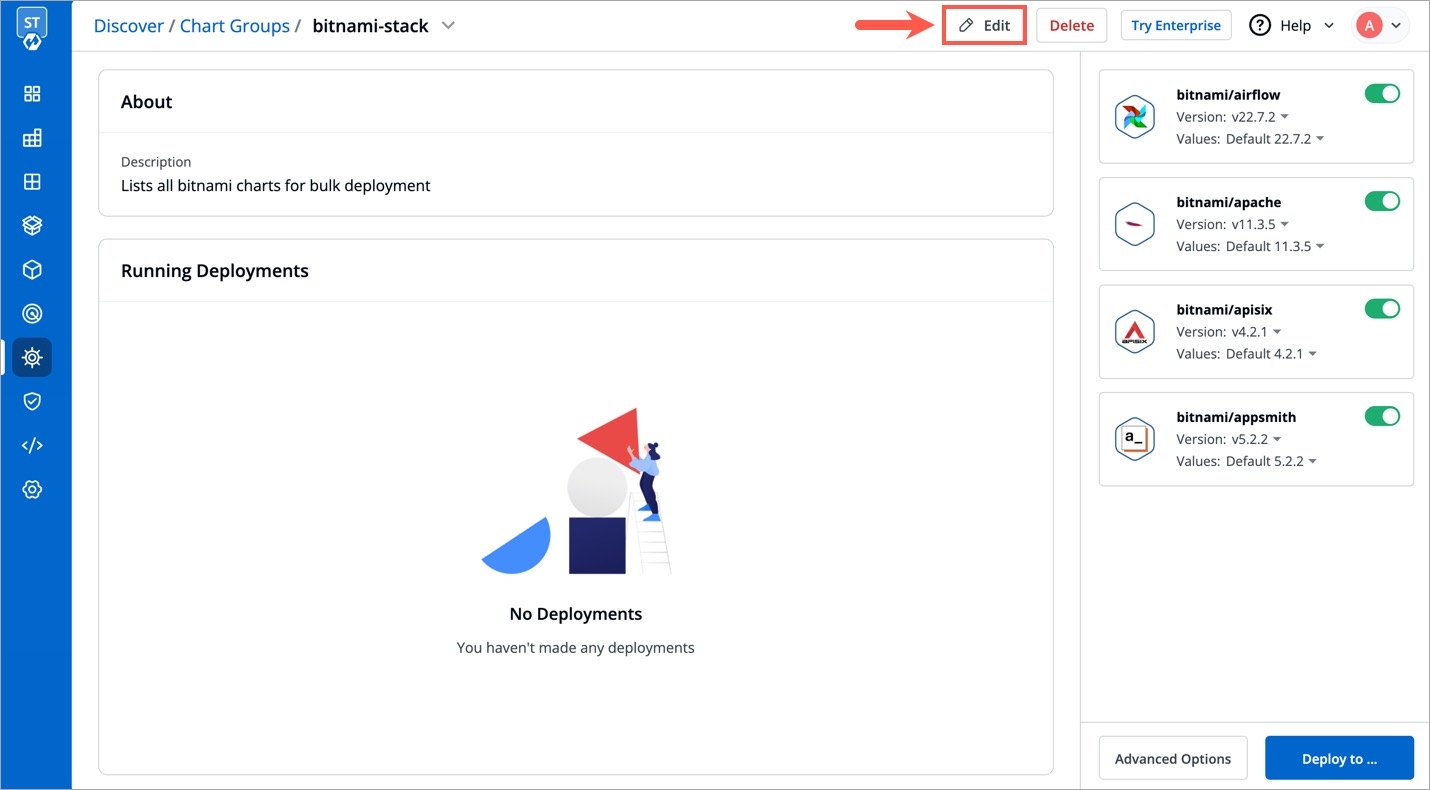The width and height of the screenshot is (1430, 790).
Task: Open the Application Groups sidebar icon
Action: click(x=32, y=138)
